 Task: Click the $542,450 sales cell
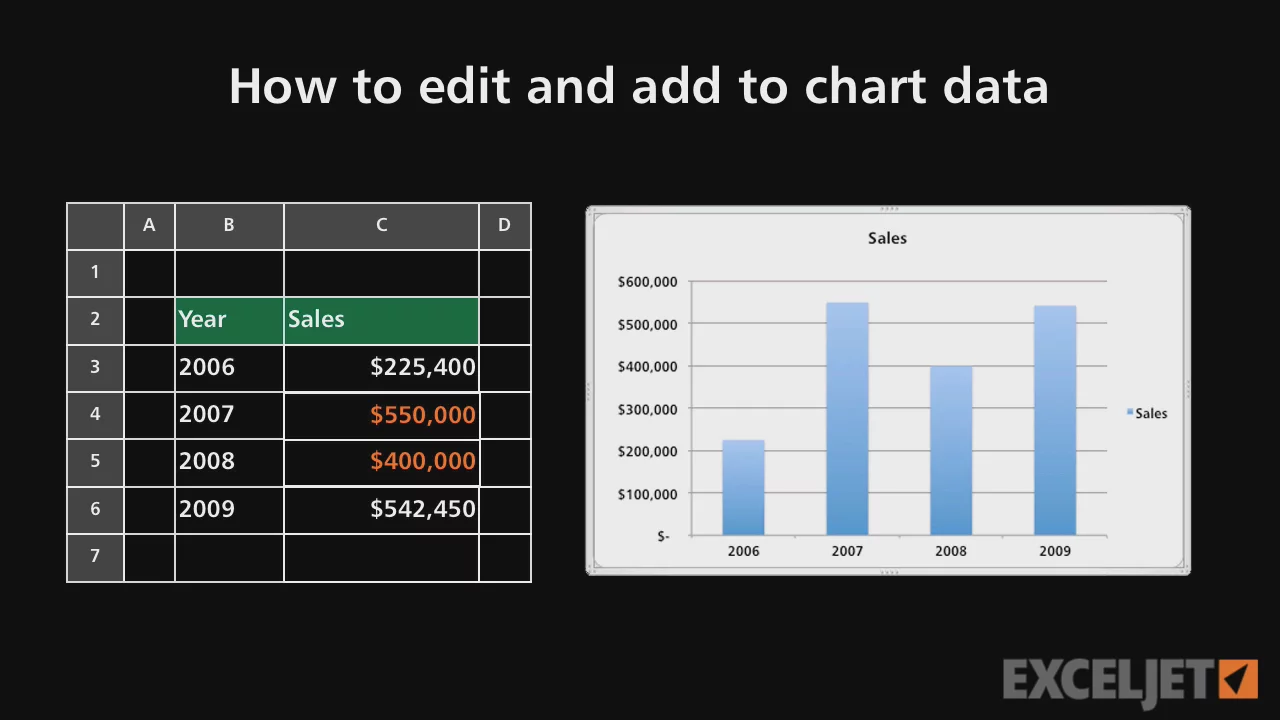[381, 509]
